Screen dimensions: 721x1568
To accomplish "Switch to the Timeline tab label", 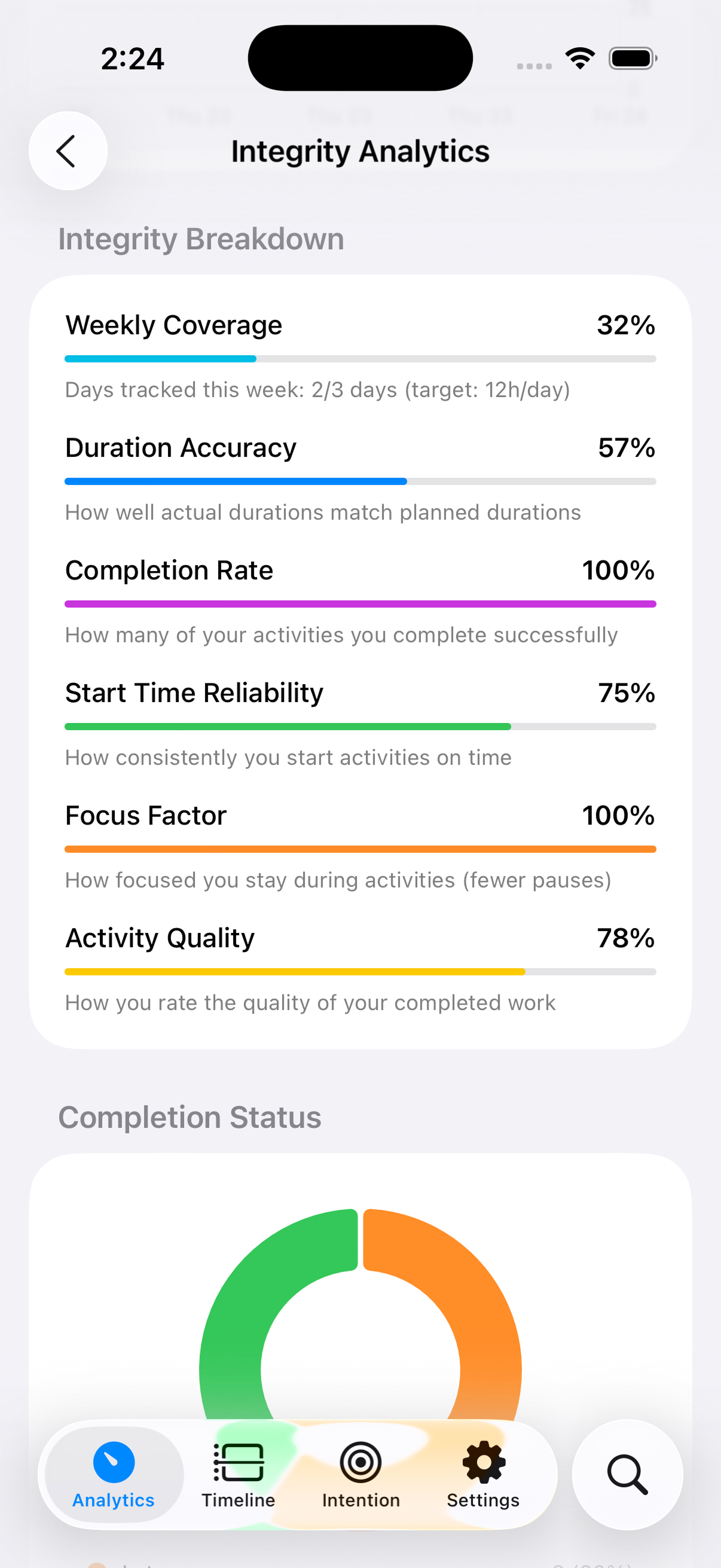I will [239, 1500].
